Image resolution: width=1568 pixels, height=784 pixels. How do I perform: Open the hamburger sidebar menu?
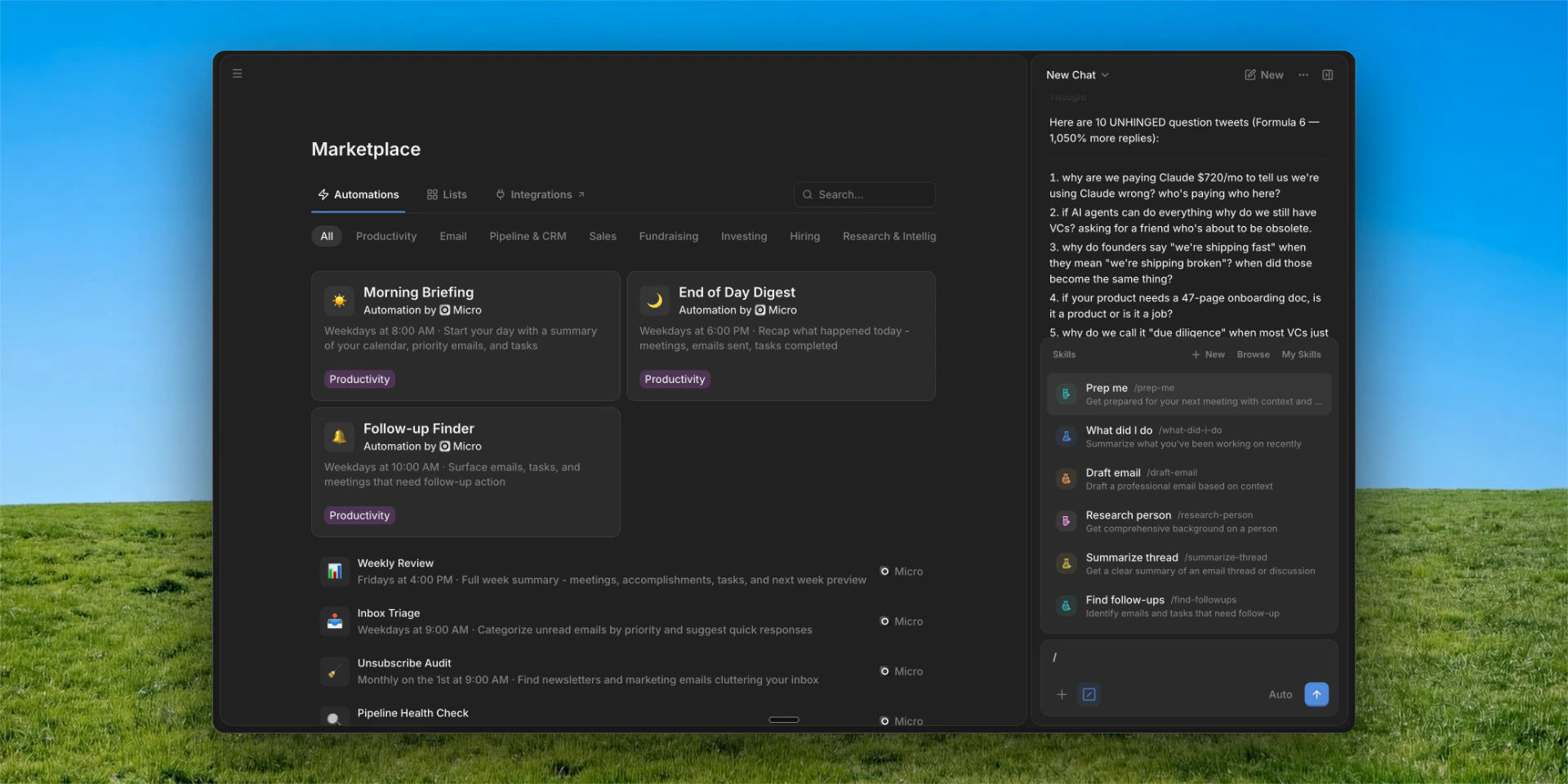pyautogui.click(x=237, y=73)
